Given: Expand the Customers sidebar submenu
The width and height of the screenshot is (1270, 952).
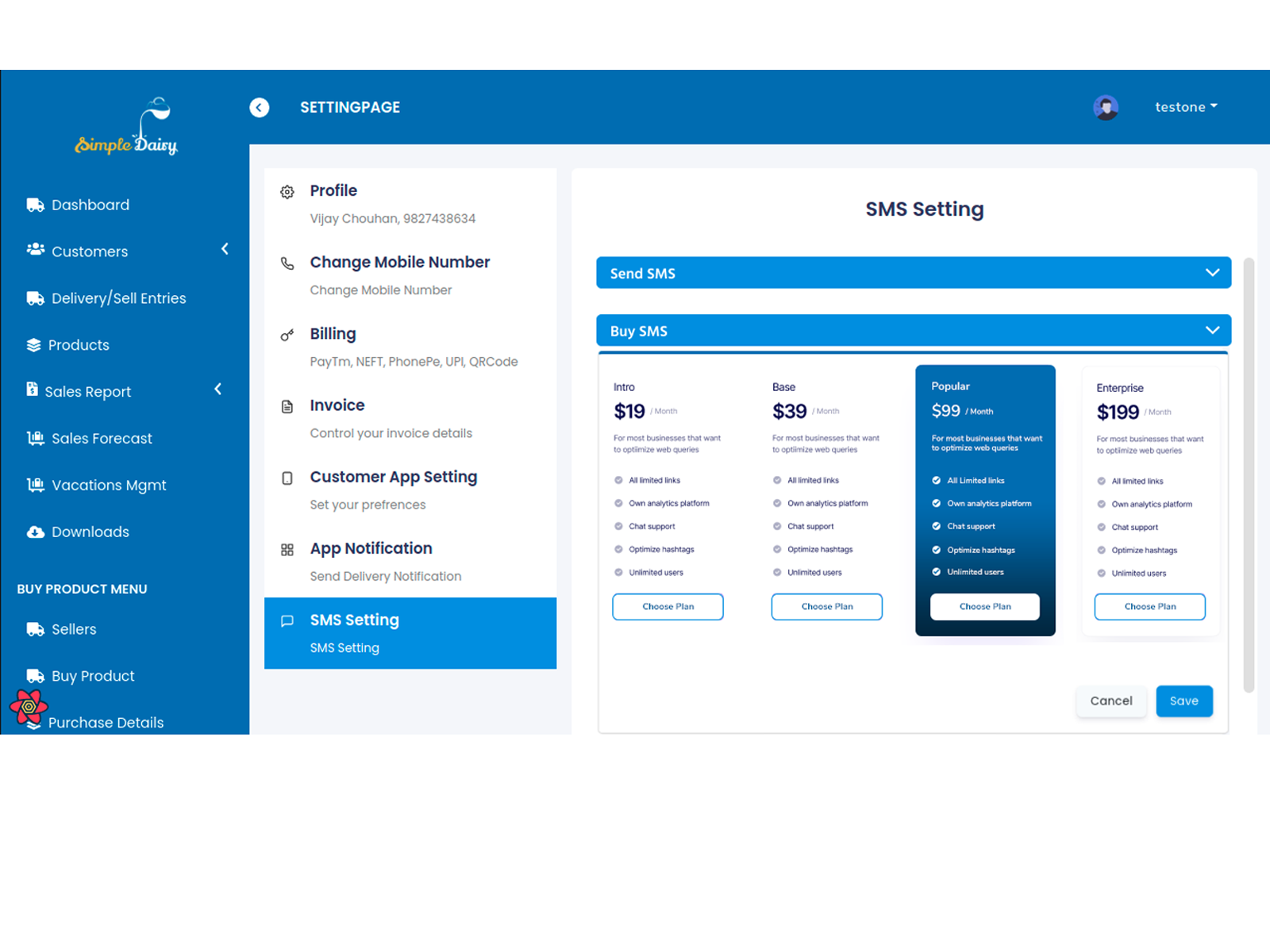Looking at the screenshot, I should (x=225, y=249).
